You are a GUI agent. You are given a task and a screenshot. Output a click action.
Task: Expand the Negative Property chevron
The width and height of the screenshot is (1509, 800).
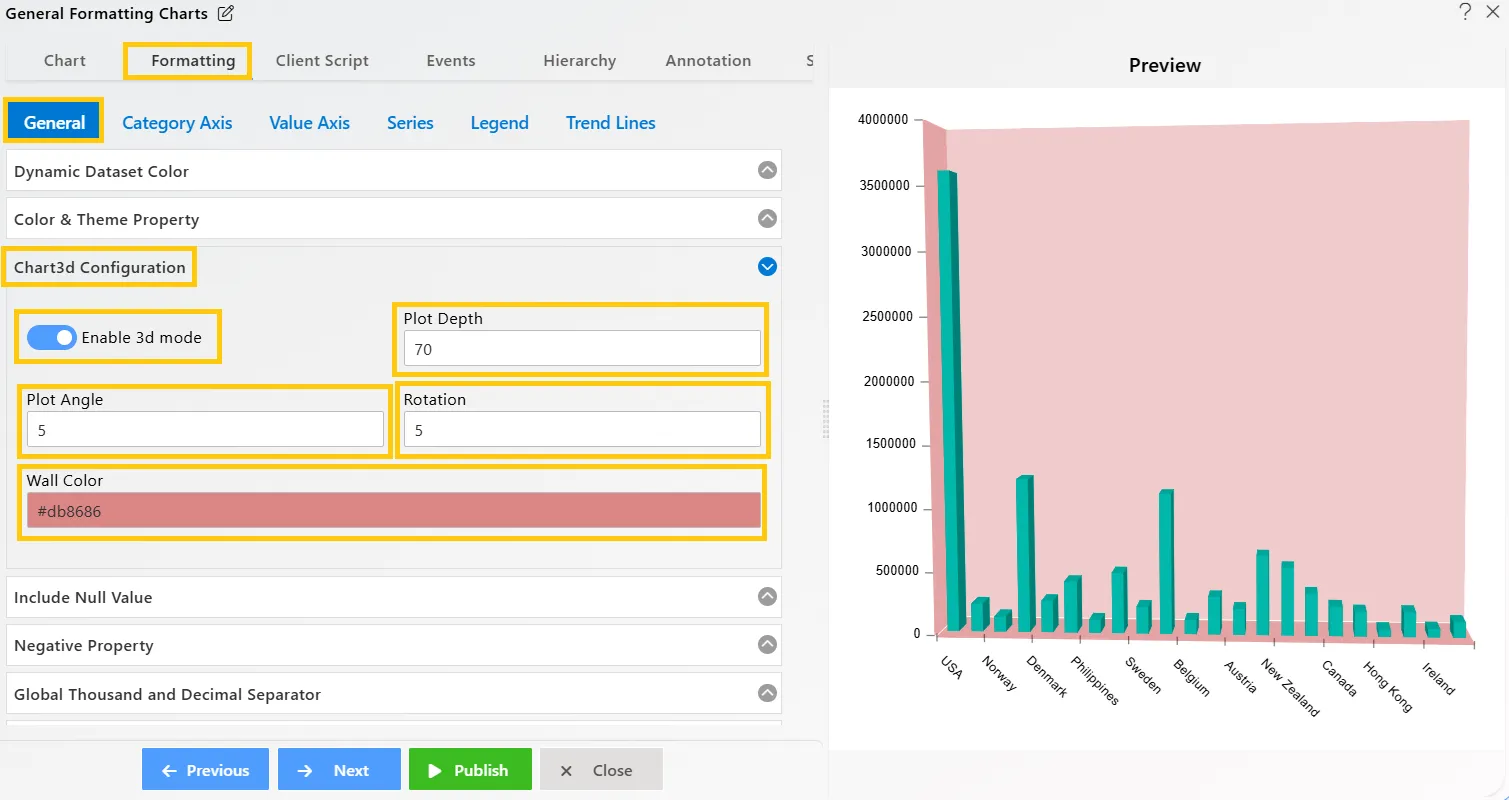tap(767, 644)
